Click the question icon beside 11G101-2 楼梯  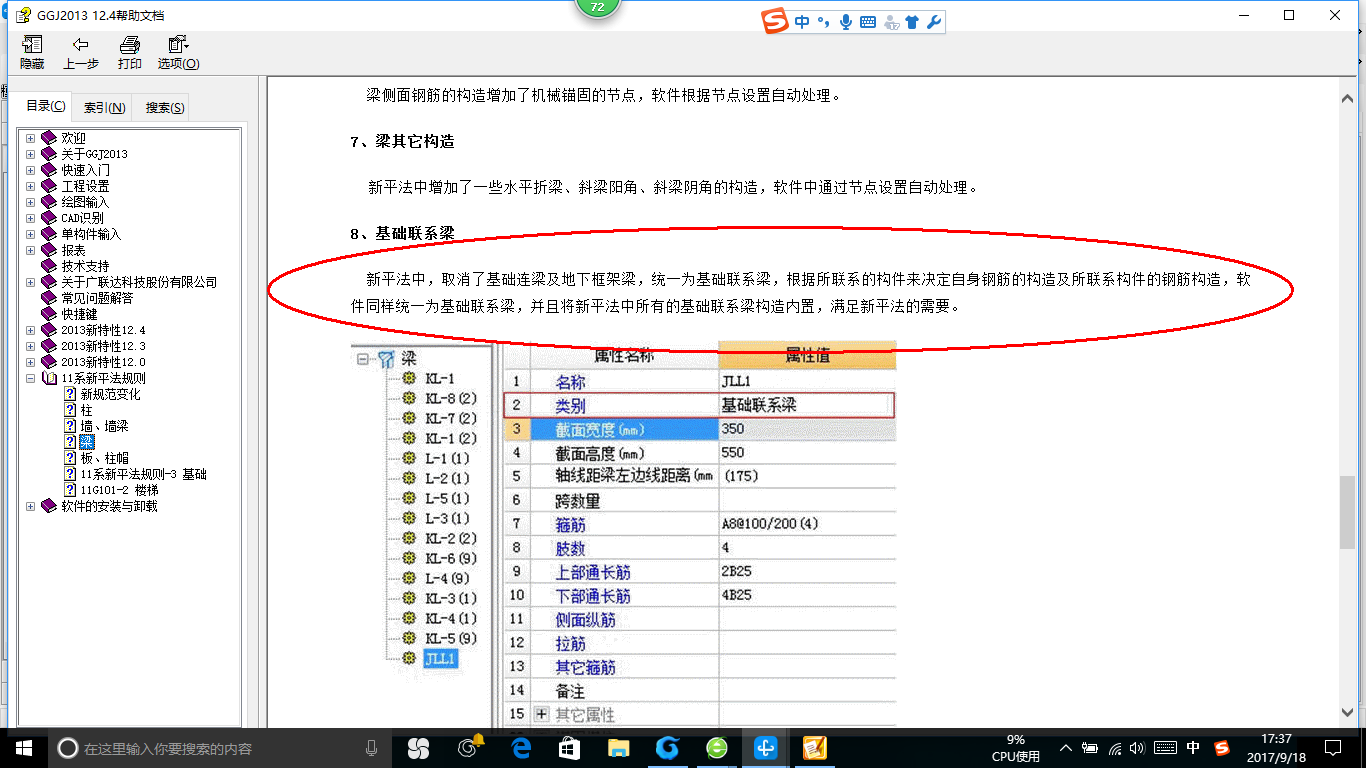point(70,490)
